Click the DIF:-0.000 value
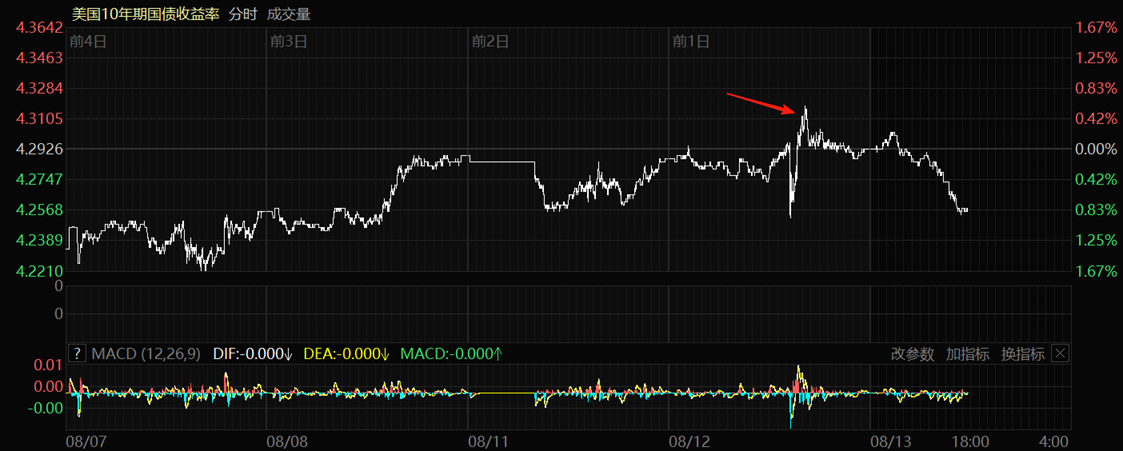 pos(253,354)
